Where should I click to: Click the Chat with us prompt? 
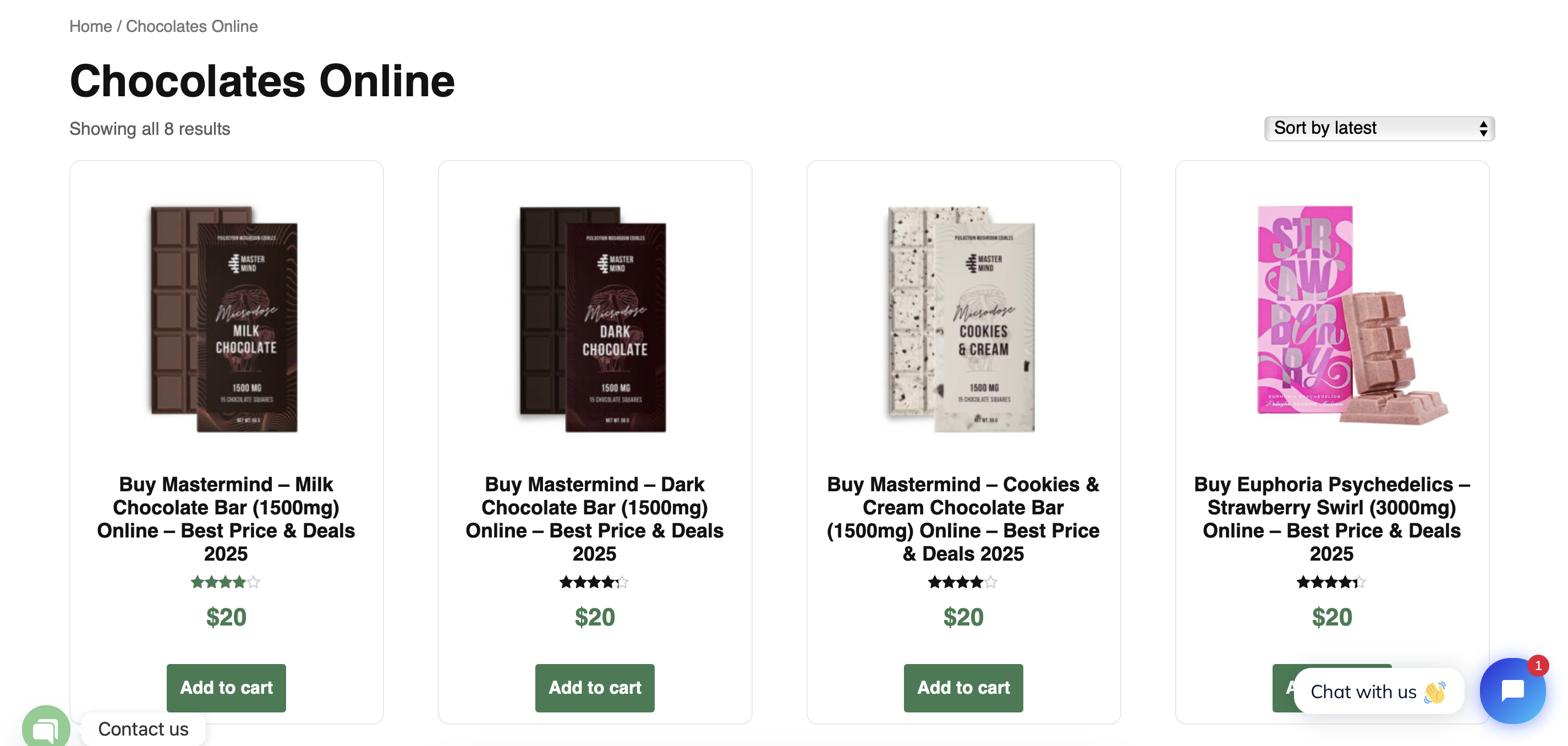click(1362, 692)
